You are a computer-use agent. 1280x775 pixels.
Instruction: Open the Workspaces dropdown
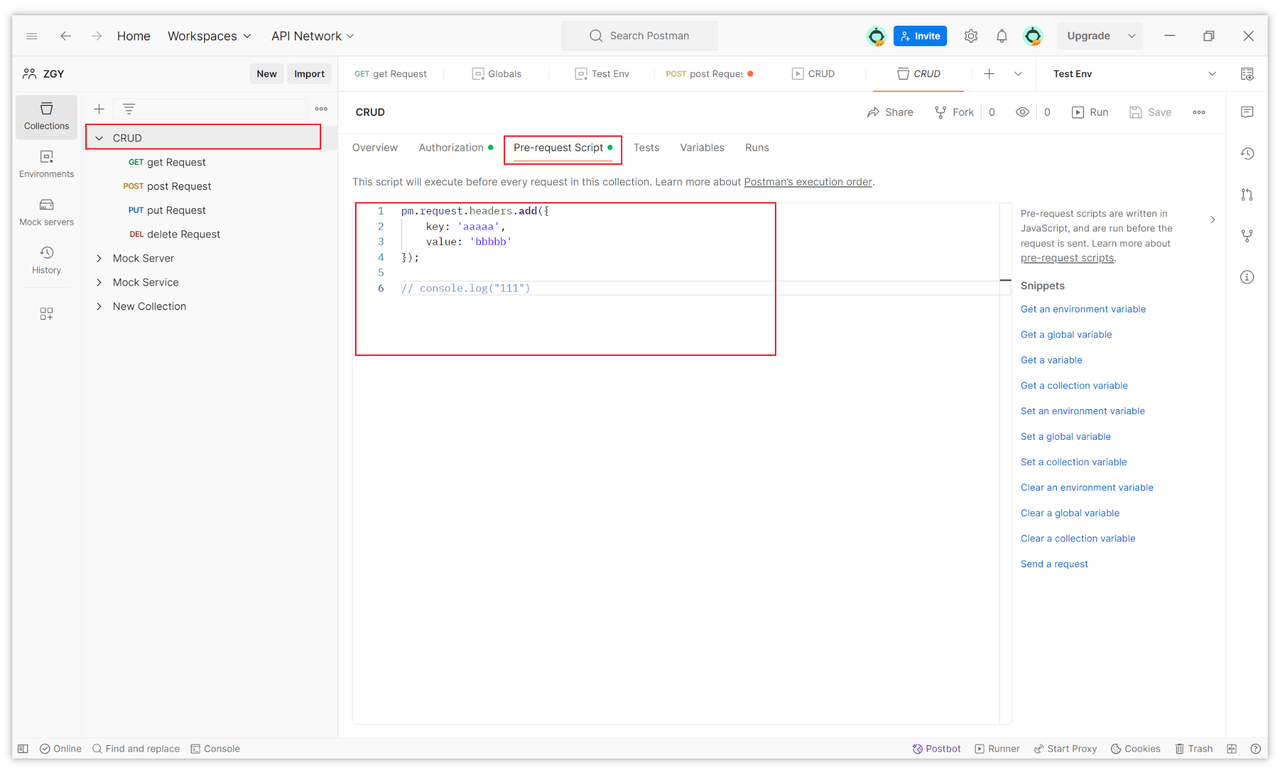(209, 36)
